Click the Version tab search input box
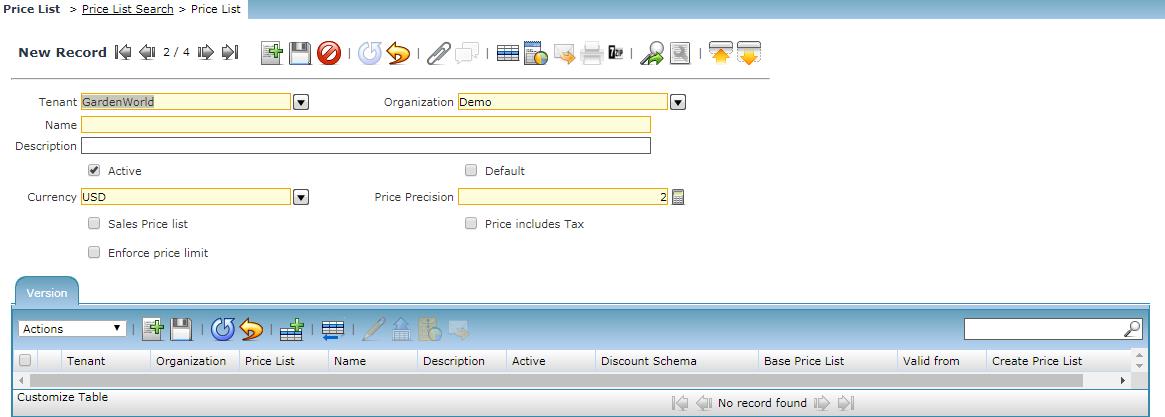 (x=1044, y=329)
